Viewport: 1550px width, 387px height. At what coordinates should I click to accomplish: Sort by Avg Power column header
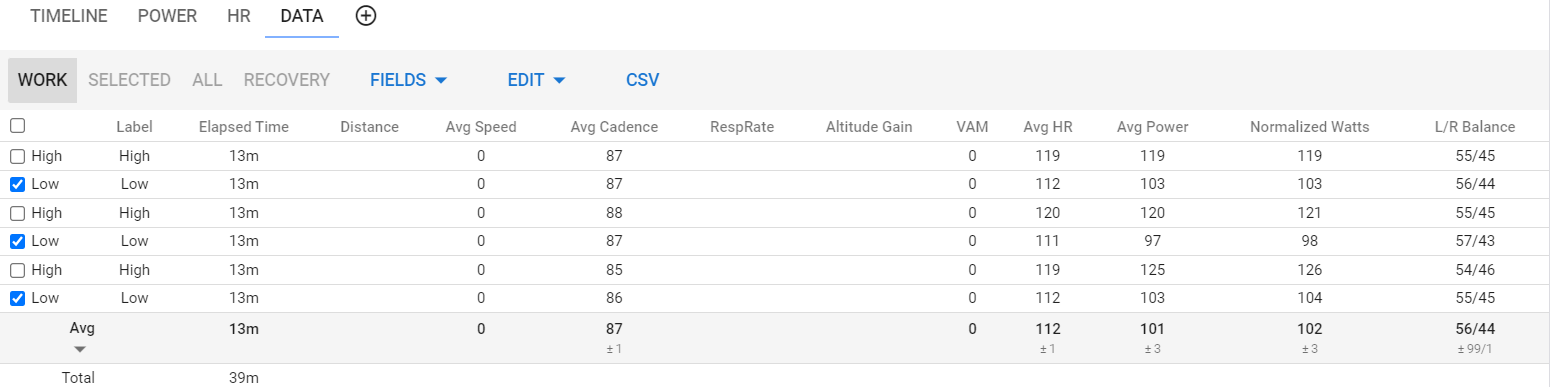(x=1151, y=127)
